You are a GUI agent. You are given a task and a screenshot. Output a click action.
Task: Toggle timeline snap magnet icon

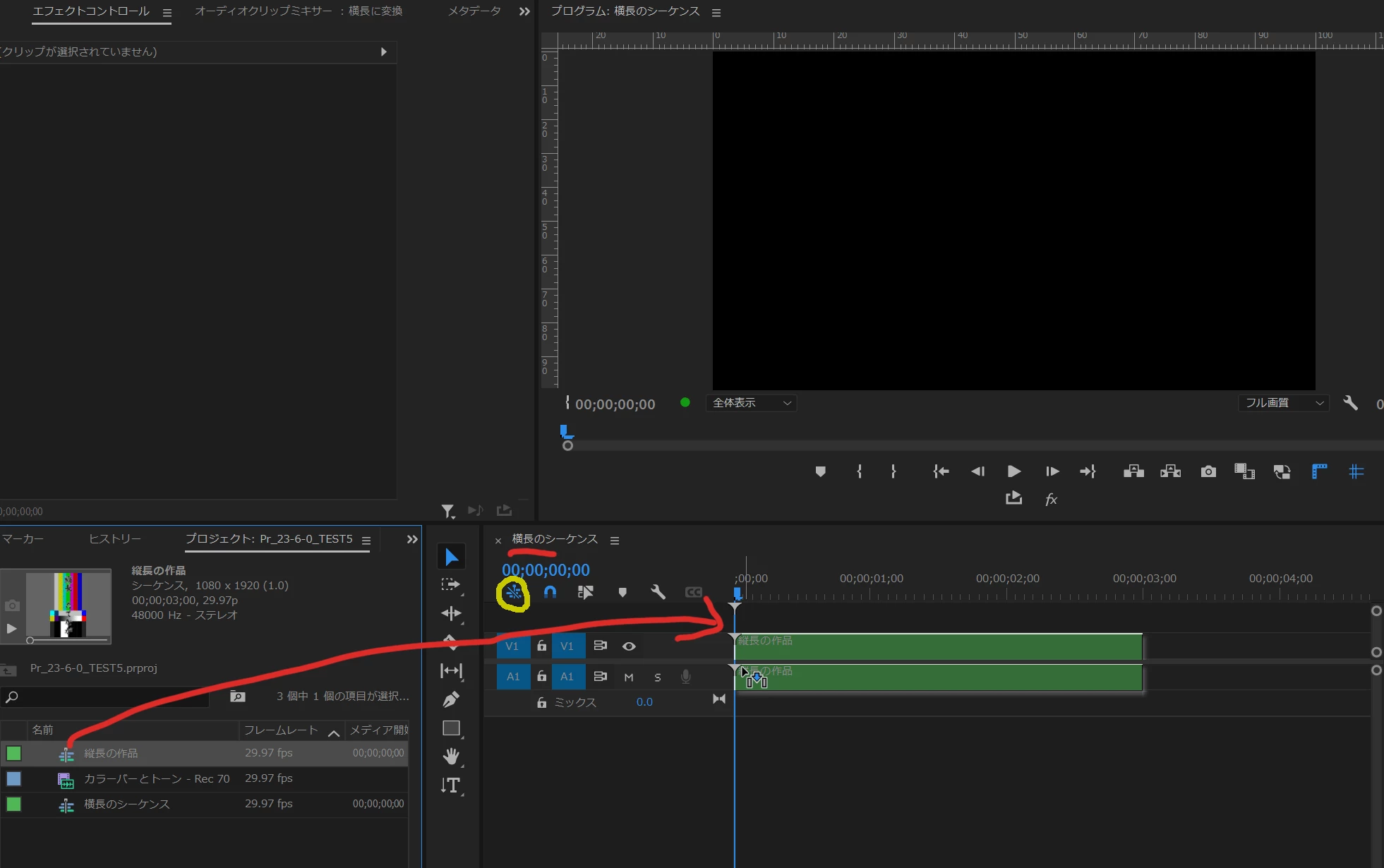550,592
